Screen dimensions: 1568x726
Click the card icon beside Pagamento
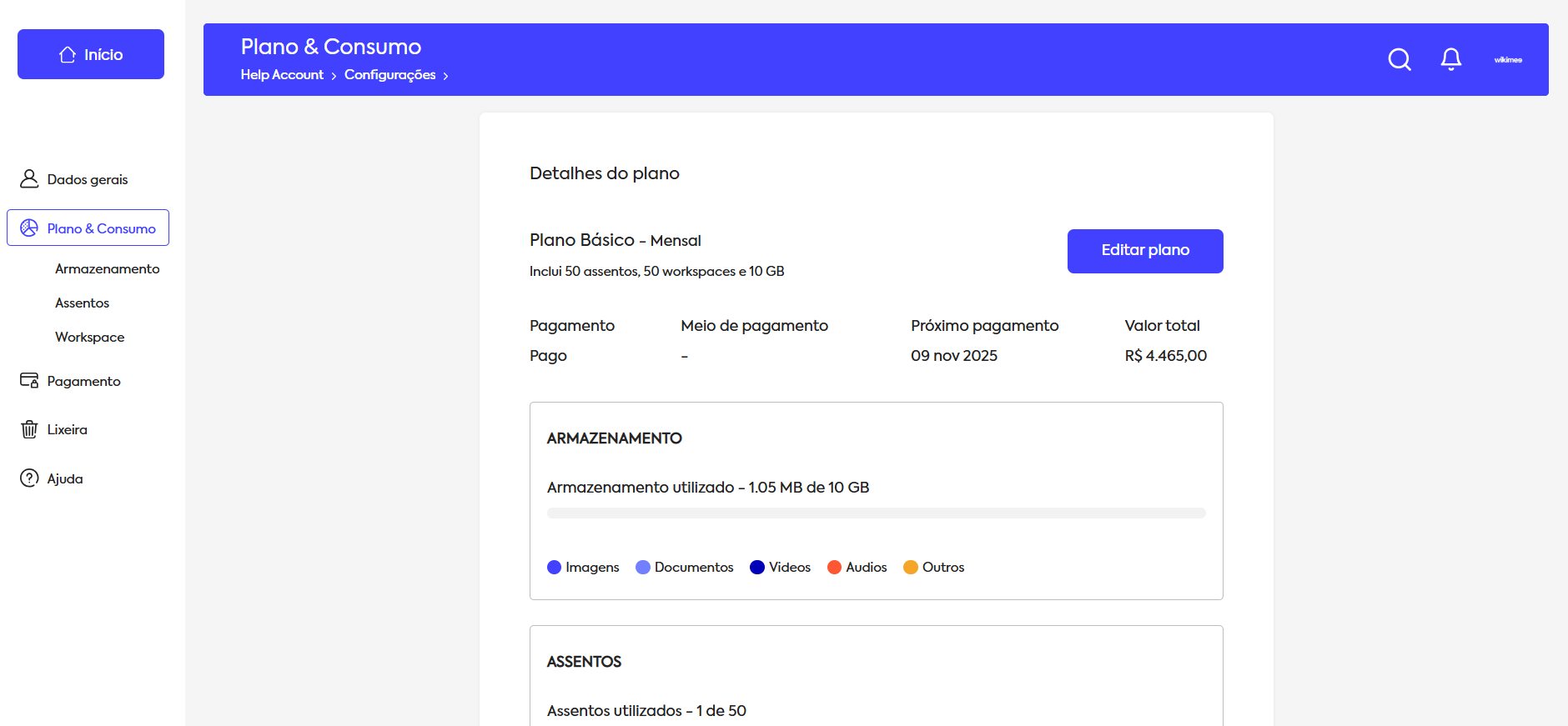(x=29, y=381)
